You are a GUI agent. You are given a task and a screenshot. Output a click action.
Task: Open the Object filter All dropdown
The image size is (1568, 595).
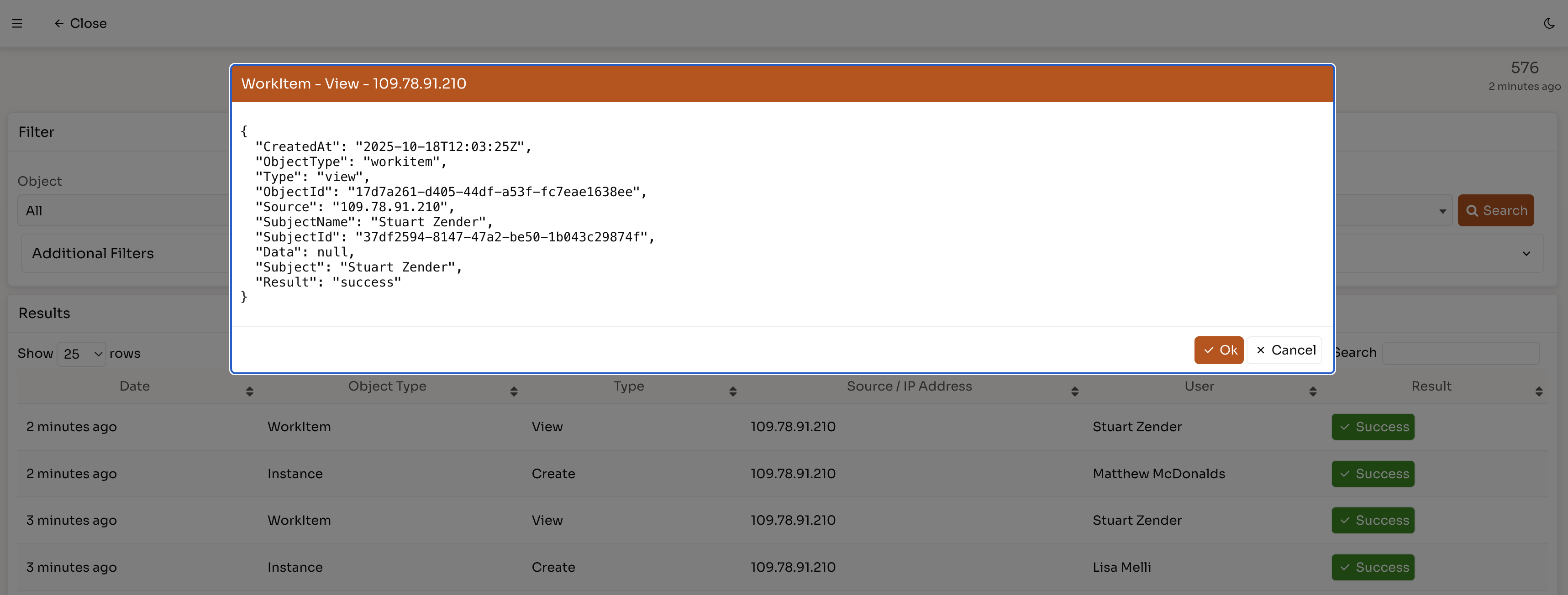point(122,210)
